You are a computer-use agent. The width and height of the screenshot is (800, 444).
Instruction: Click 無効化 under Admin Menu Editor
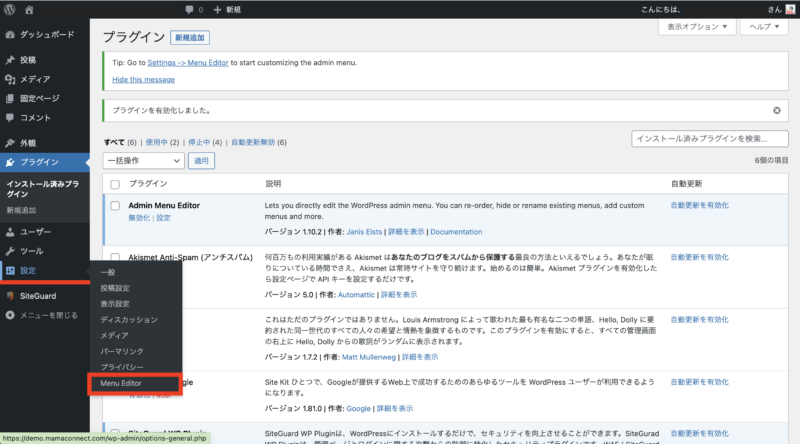139,218
